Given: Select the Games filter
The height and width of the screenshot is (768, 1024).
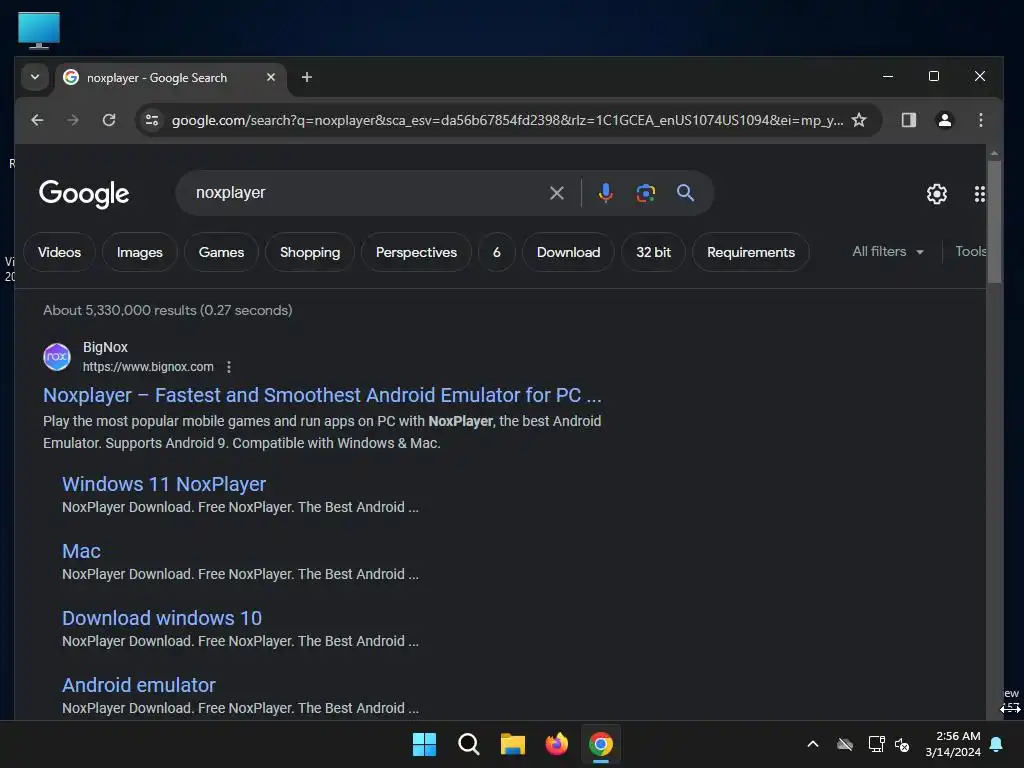Looking at the screenshot, I should pos(221,252).
